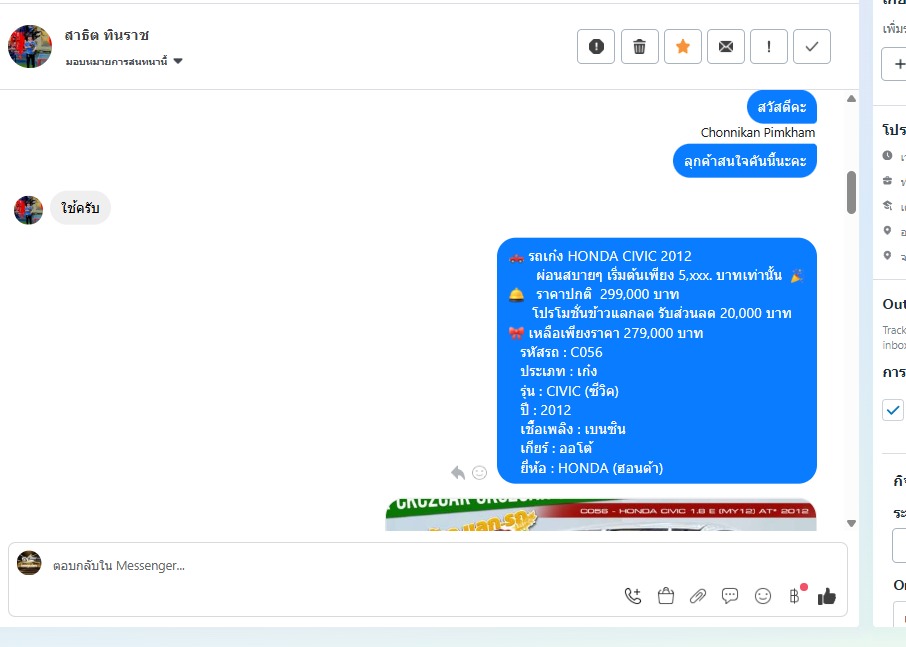
Task: Click contact name สาธิต ทินราช
Action: point(107,35)
